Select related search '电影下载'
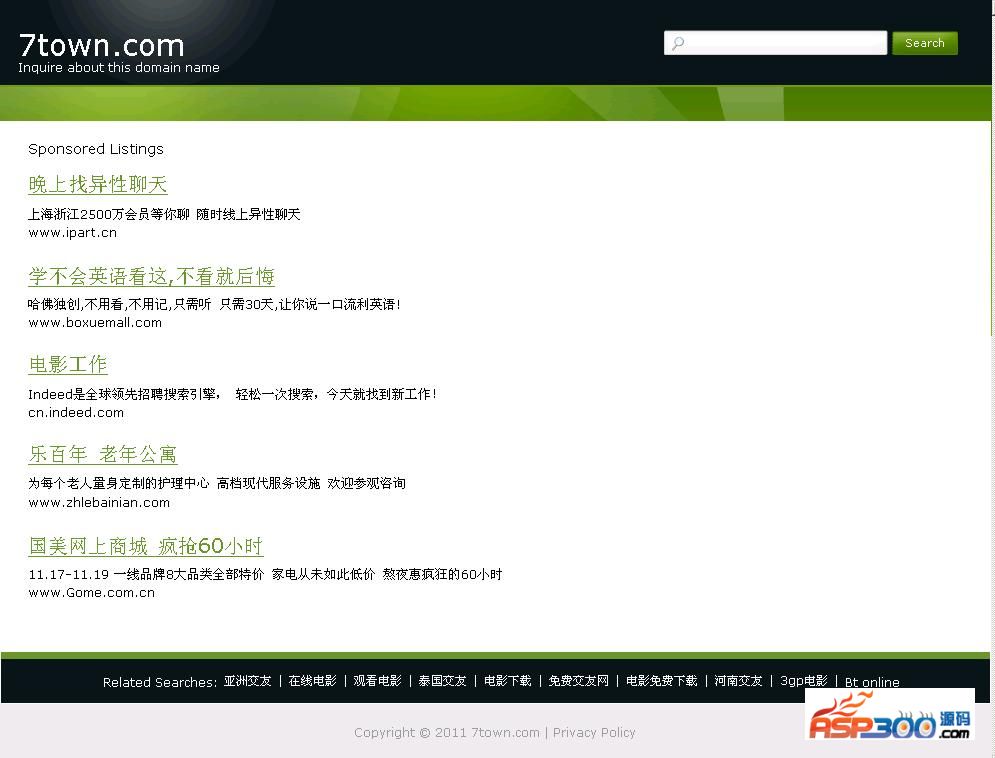Screen dimensions: 995x758 pyautogui.click(x=508, y=681)
